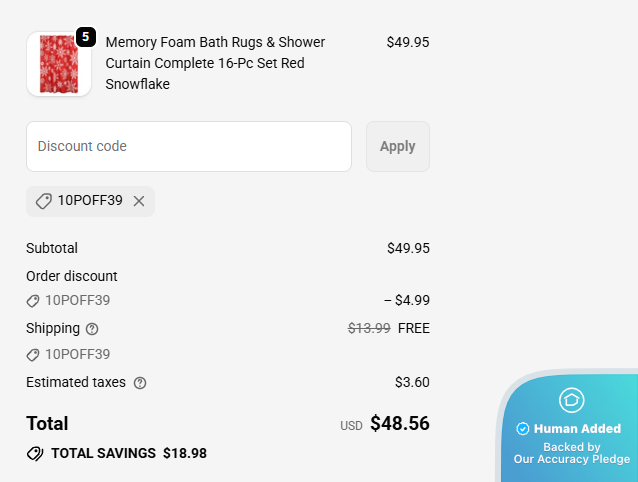Image resolution: width=638 pixels, height=482 pixels.
Task: Remove the 10POFF39 discount code chip
Action: pyautogui.click(x=139, y=201)
